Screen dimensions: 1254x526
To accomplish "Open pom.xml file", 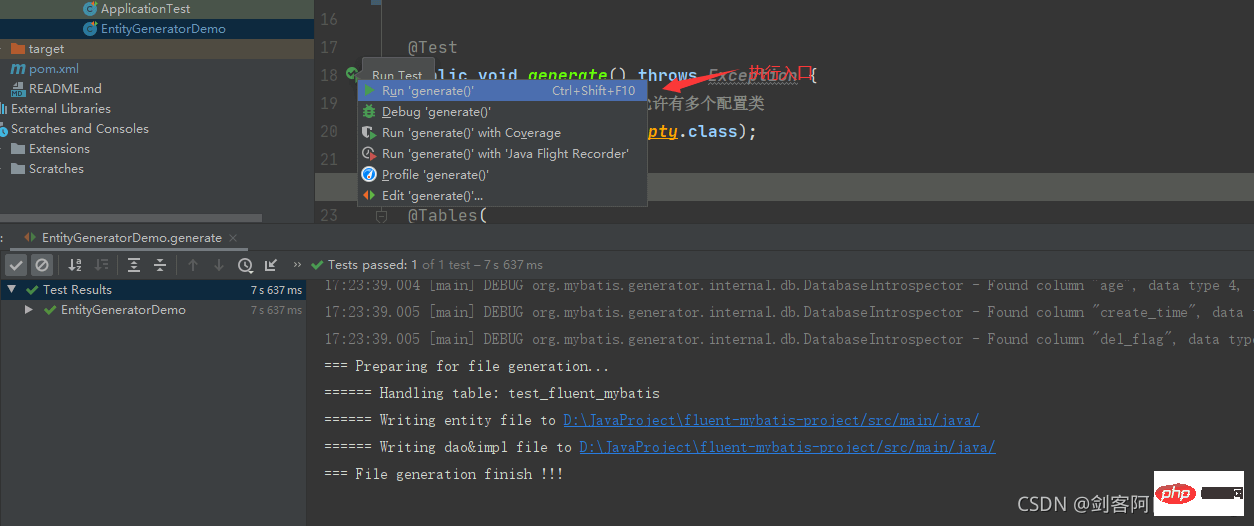I will (54, 69).
